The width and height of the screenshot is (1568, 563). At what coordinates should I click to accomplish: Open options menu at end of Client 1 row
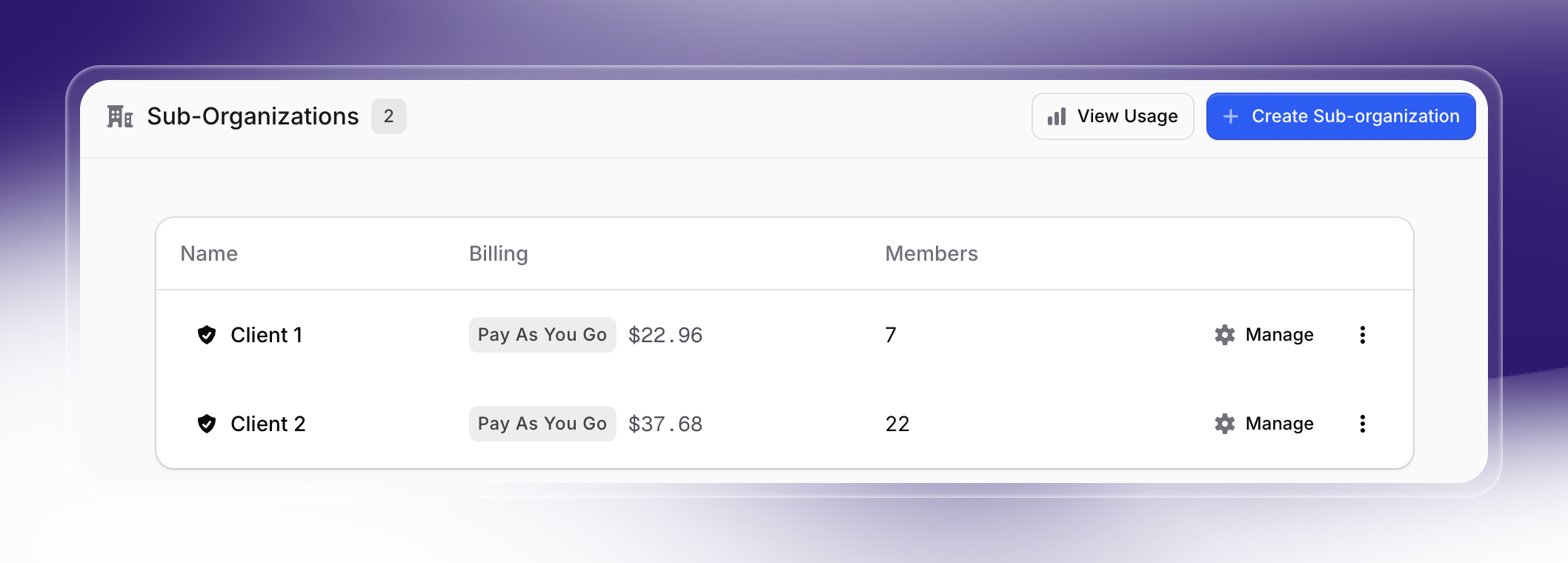coord(1363,334)
